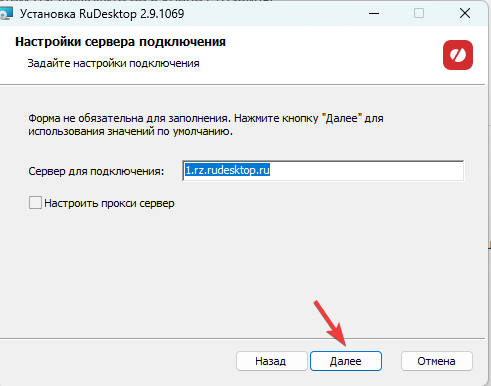
Task: Click the Задайте настройки подключения subtitle
Action: [x=113, y=63]
